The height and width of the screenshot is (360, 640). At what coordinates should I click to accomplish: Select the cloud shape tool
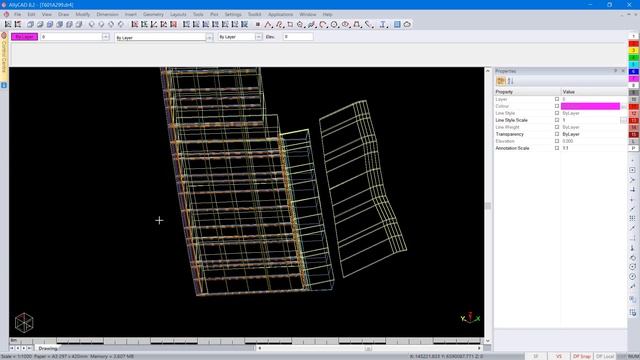(x=407, y=24)
